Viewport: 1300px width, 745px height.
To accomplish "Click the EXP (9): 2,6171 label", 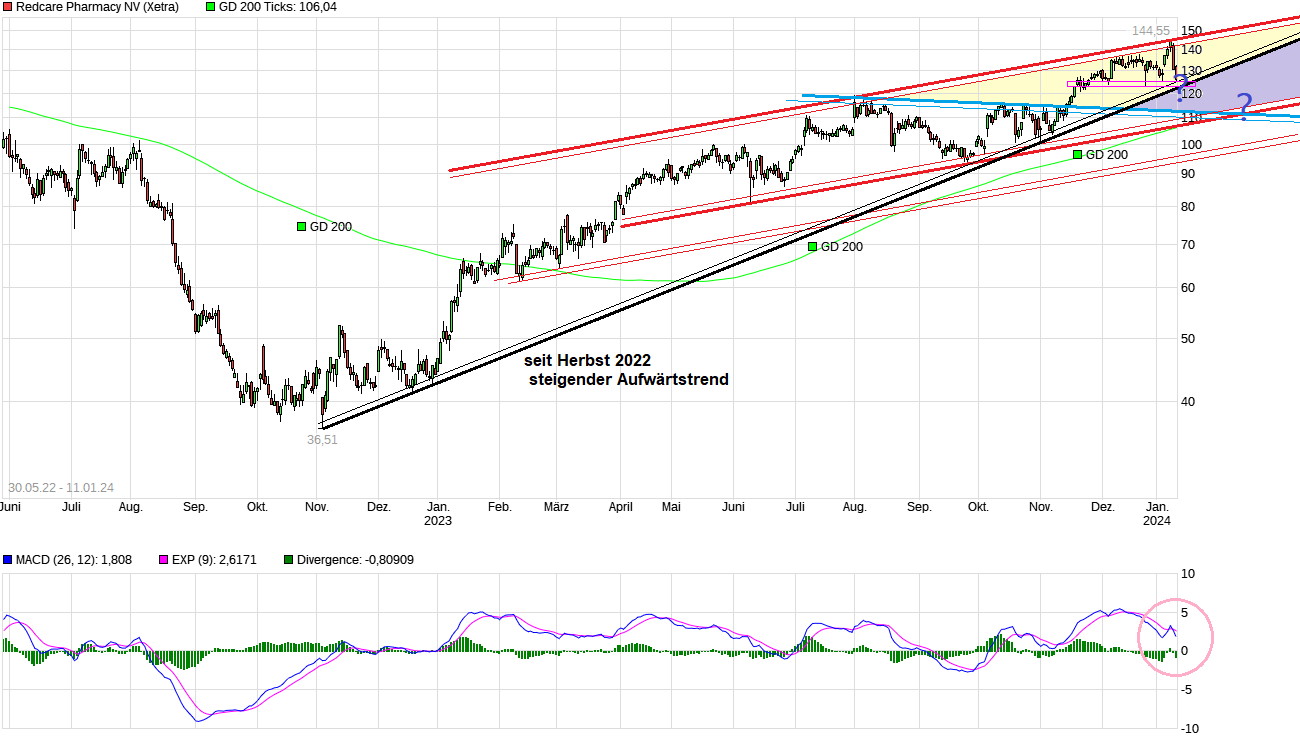I will pos(216,560).
